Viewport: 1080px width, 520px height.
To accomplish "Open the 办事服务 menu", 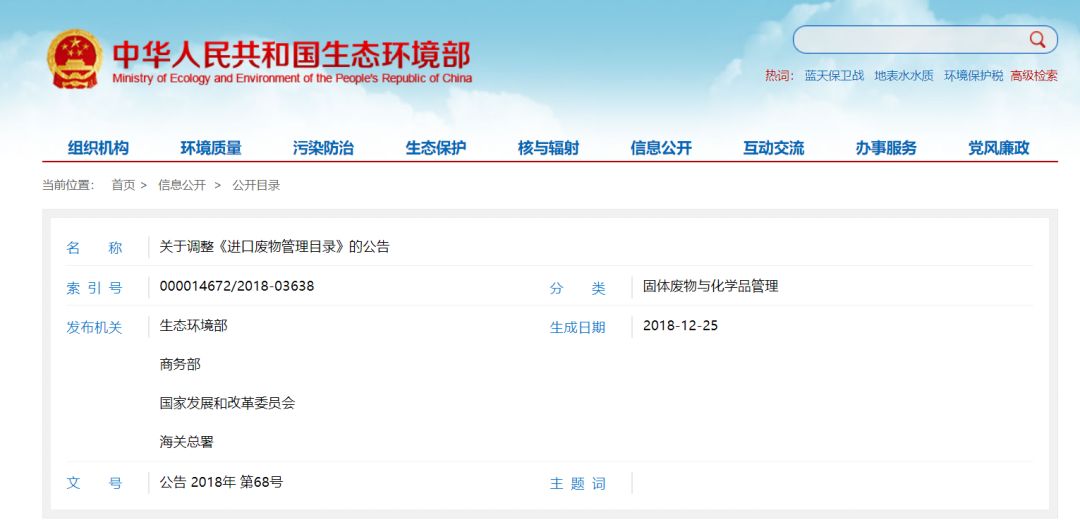I will pyautogui.click(x=886, y=147).
